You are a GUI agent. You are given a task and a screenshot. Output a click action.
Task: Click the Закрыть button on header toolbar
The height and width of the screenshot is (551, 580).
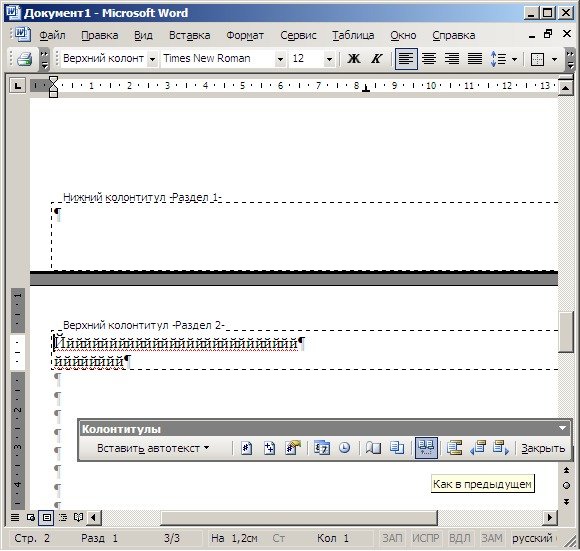tap(543, 448)
